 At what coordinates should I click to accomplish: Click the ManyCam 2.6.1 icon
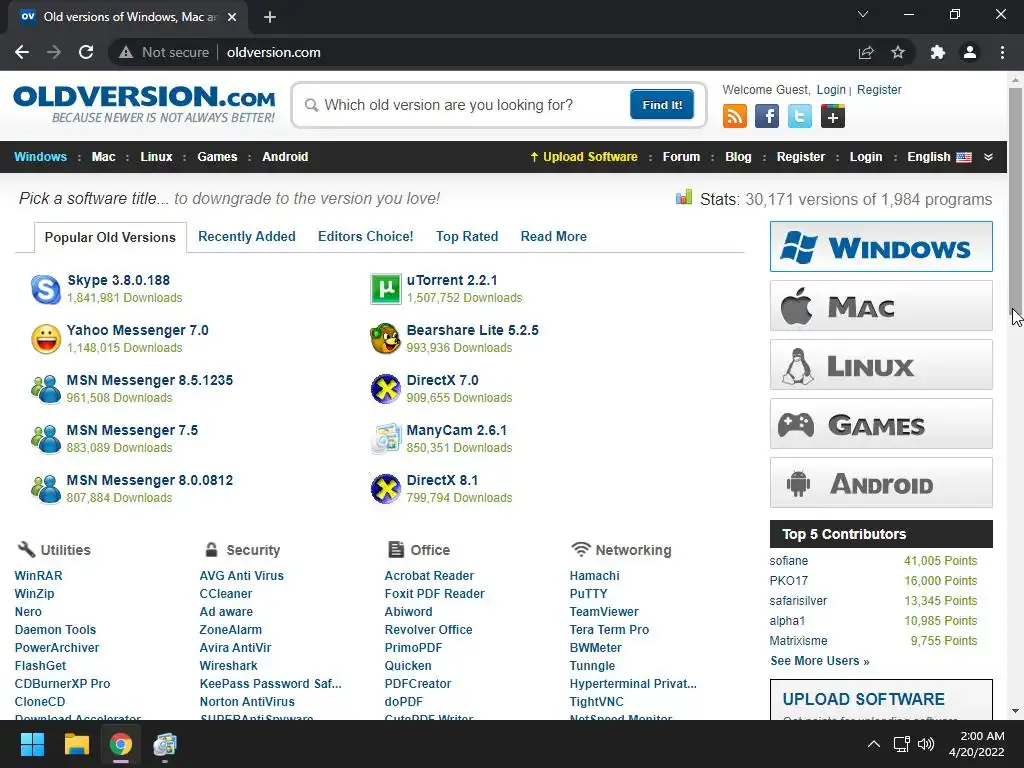(x=386, y=439)
